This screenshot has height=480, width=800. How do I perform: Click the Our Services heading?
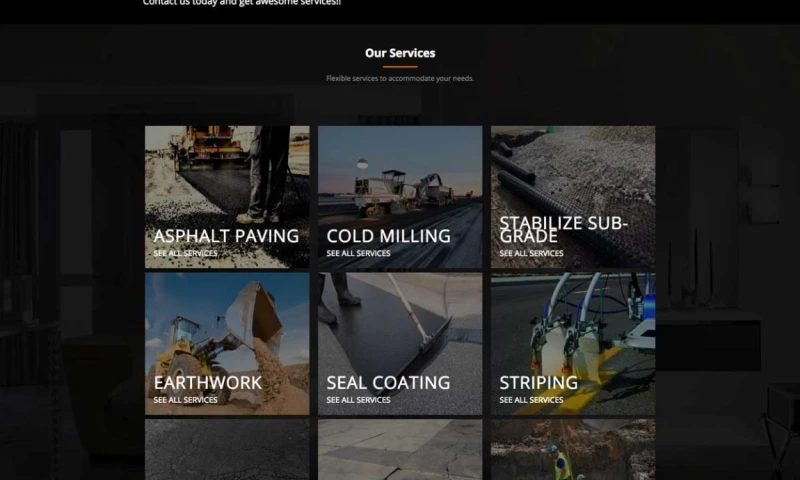[400, 53]
